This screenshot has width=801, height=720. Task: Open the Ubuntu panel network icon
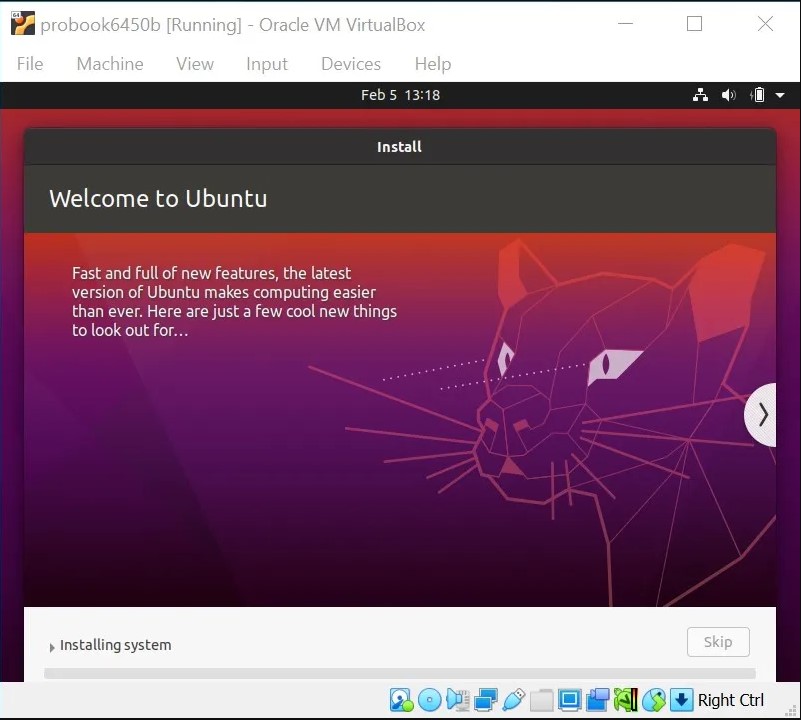pos(700,95)
